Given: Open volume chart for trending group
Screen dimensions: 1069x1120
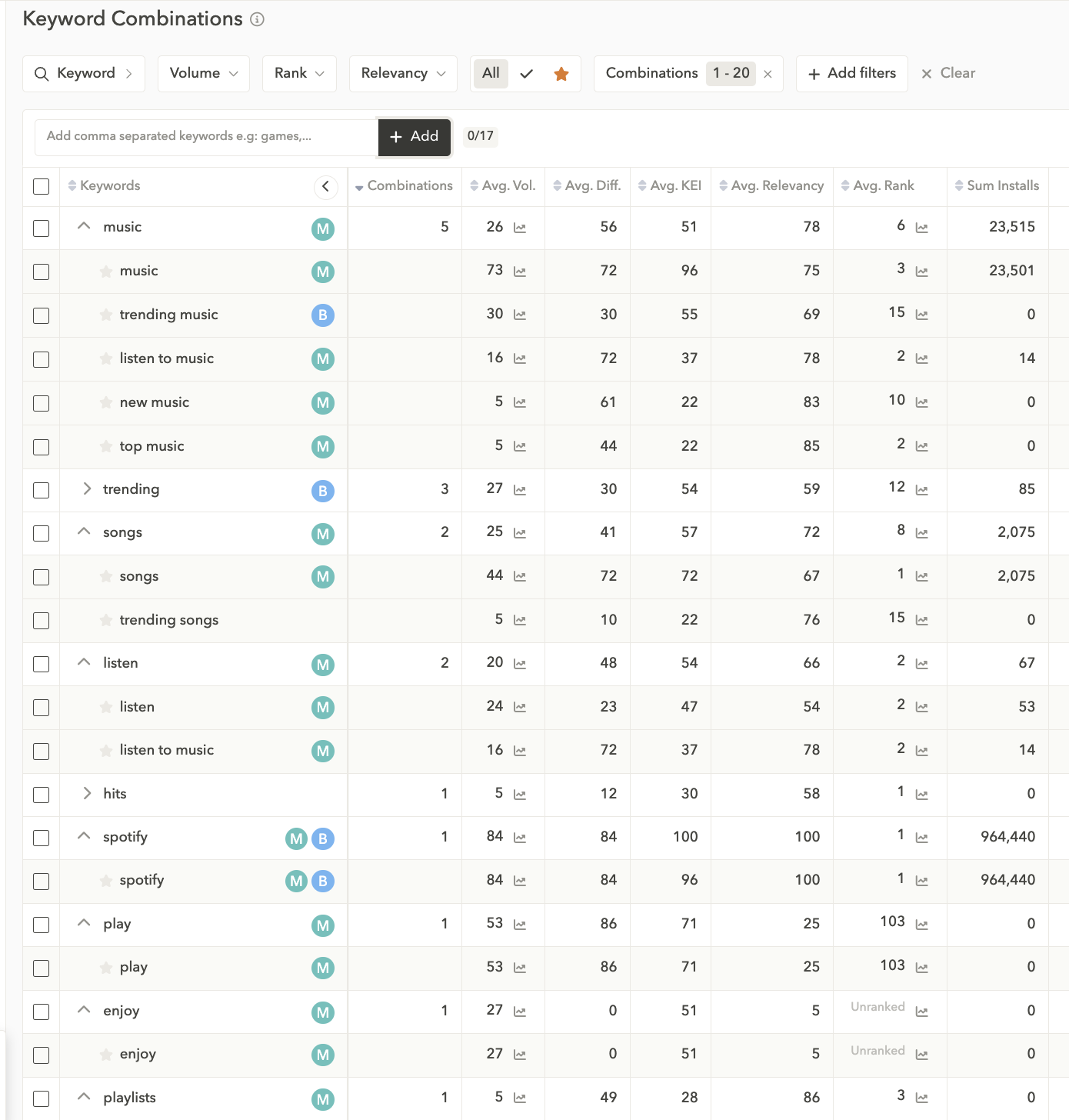Looking at the screenshot, I should 520,490.
